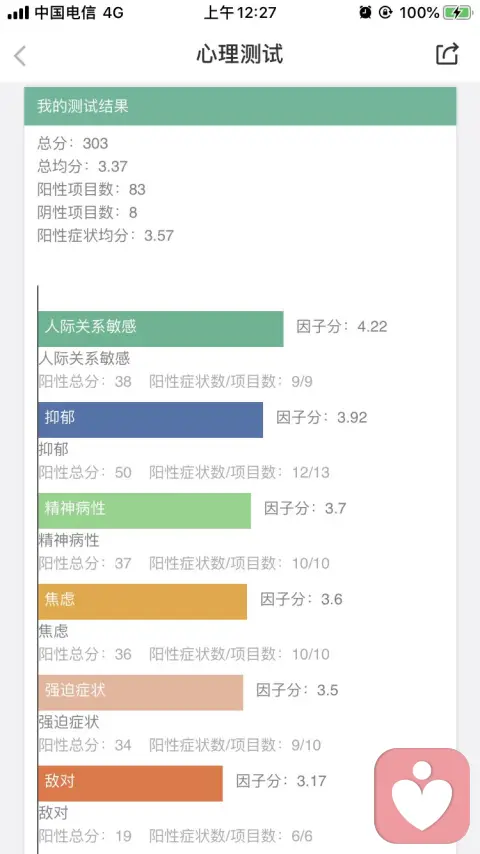Tap the battery charging icon
This screenshot has width=480, height=854.
point(458,13)
